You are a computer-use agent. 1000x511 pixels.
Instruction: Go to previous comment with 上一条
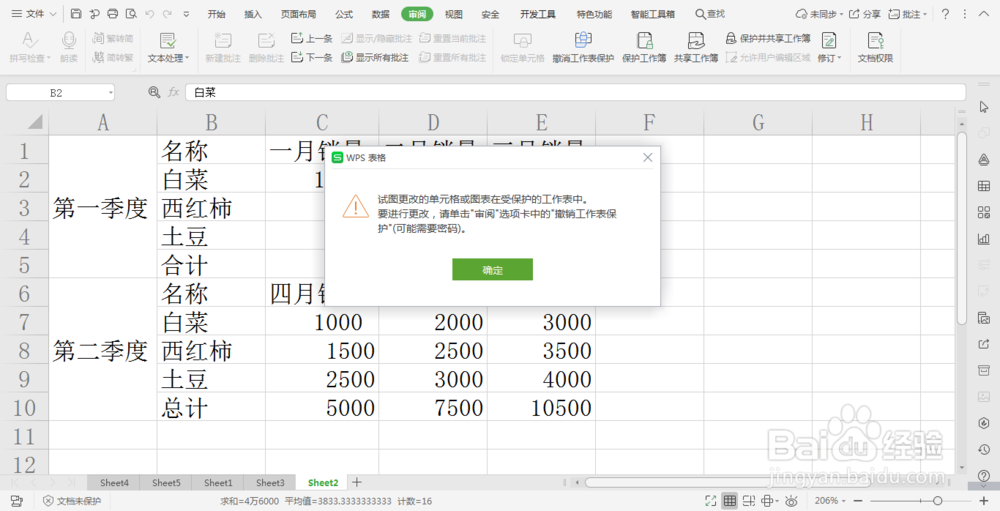[x=312, y=38]
